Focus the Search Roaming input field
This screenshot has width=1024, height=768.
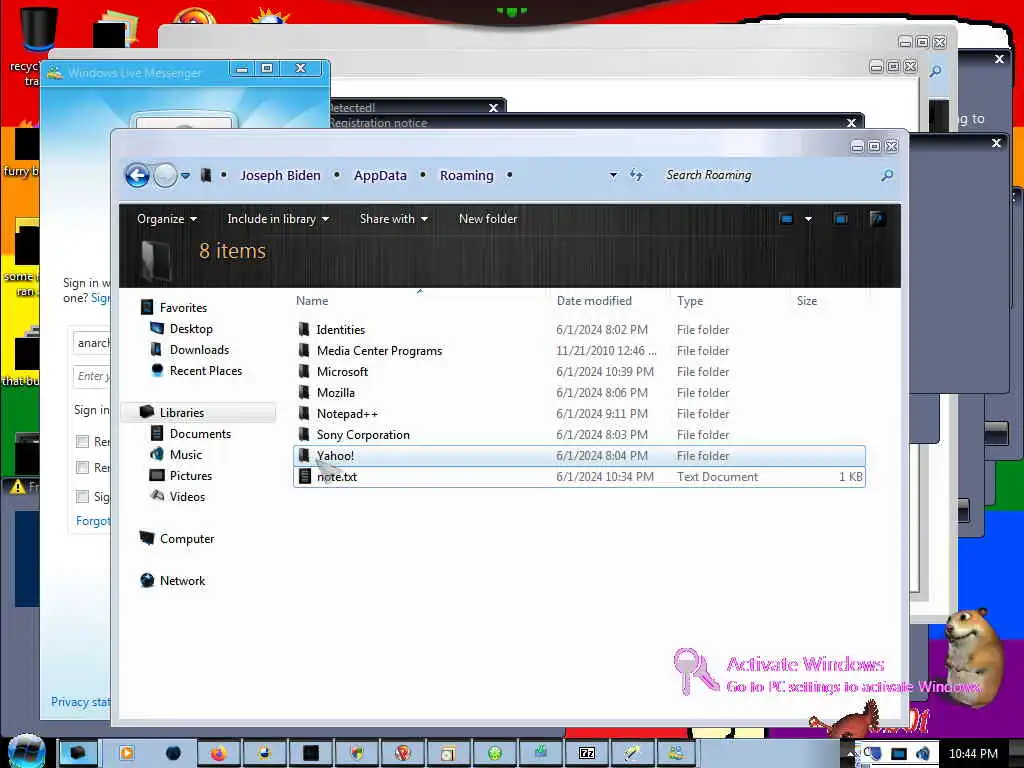pos(771,175)
